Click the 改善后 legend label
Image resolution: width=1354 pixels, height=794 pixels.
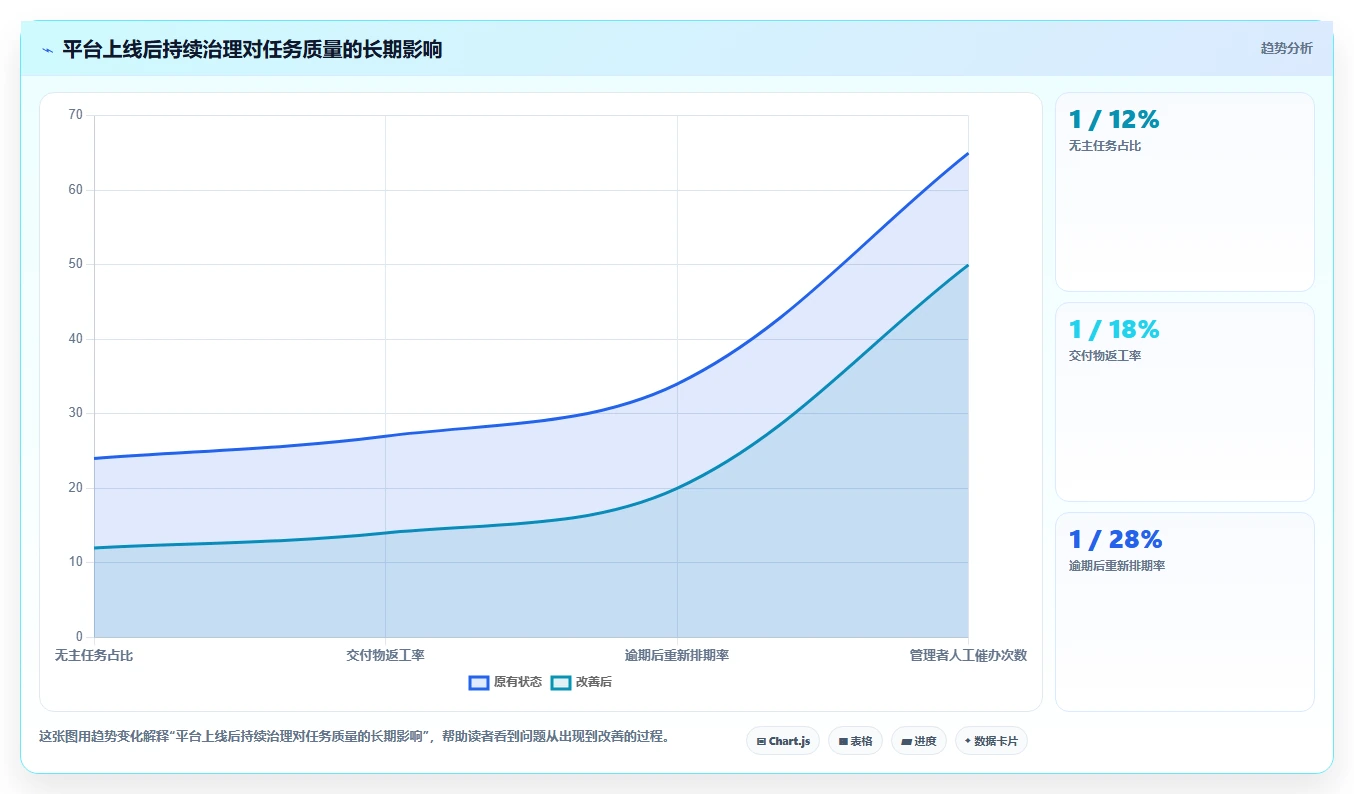(x=593, y=682)
